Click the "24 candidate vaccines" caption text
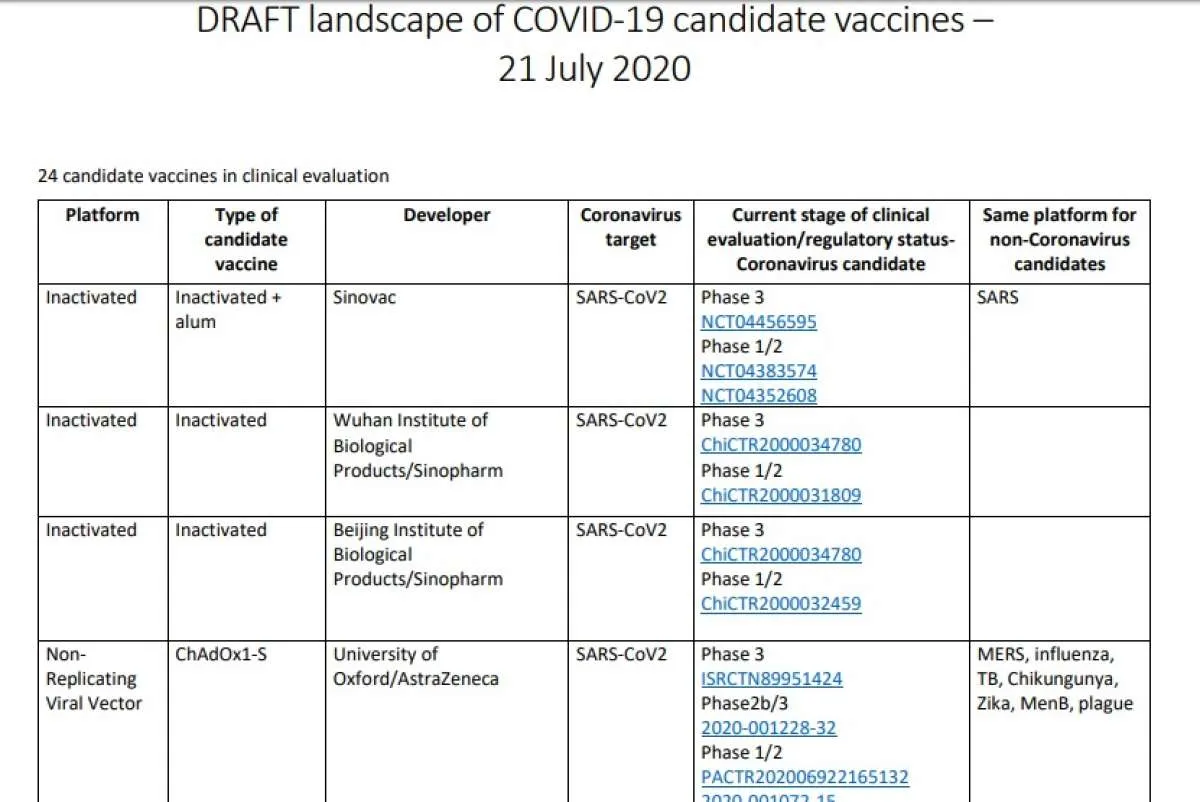 [x=213, y=176]
